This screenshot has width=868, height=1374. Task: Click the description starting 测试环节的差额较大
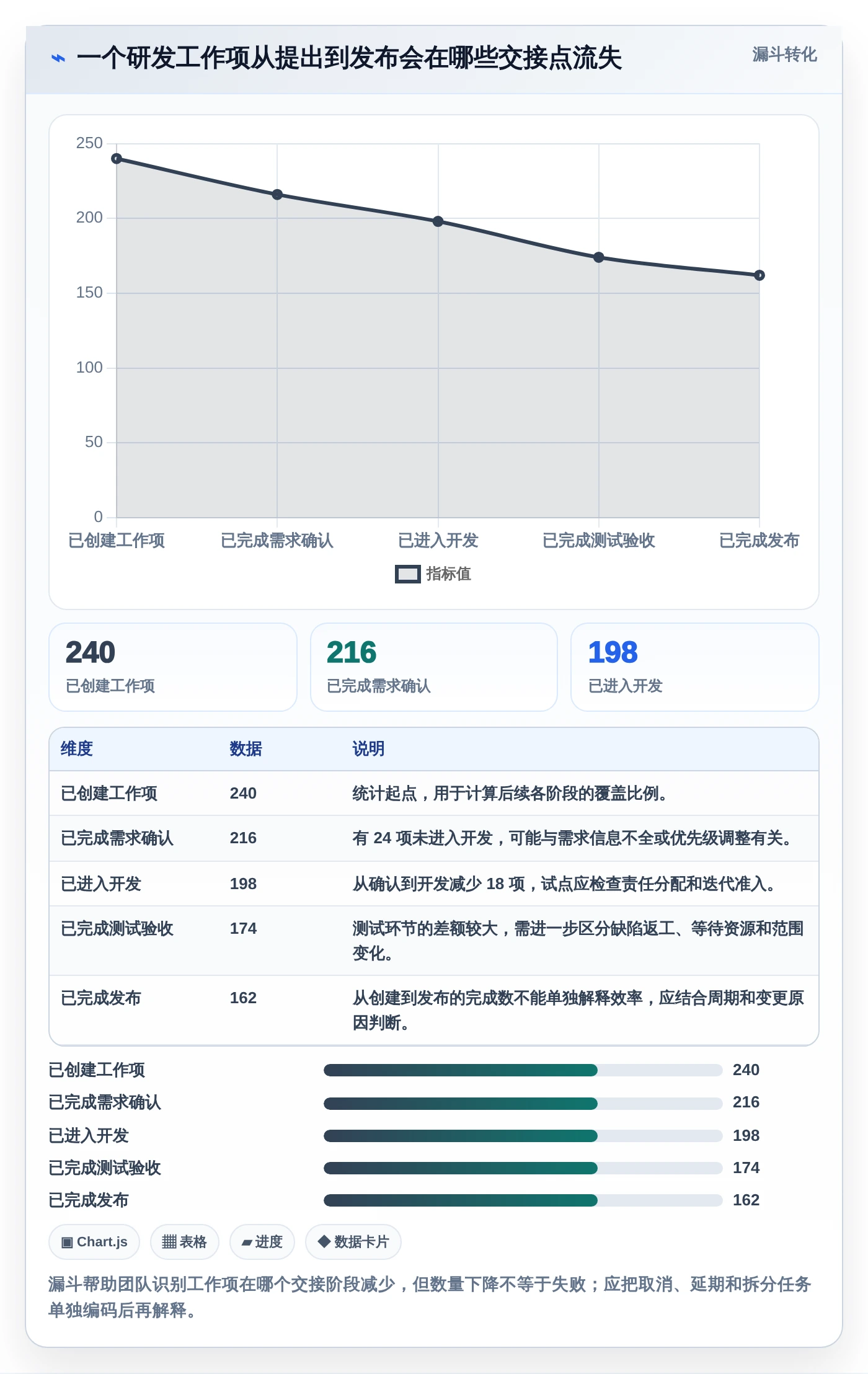578,941
